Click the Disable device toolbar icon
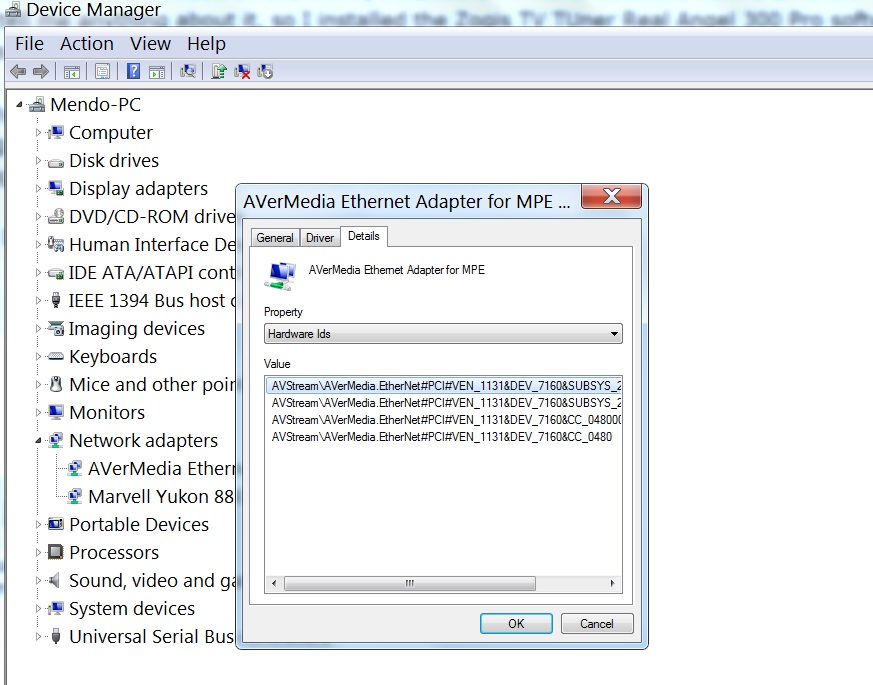The height and width of the screenshot is (685, 873). click(x=265, y=71)
